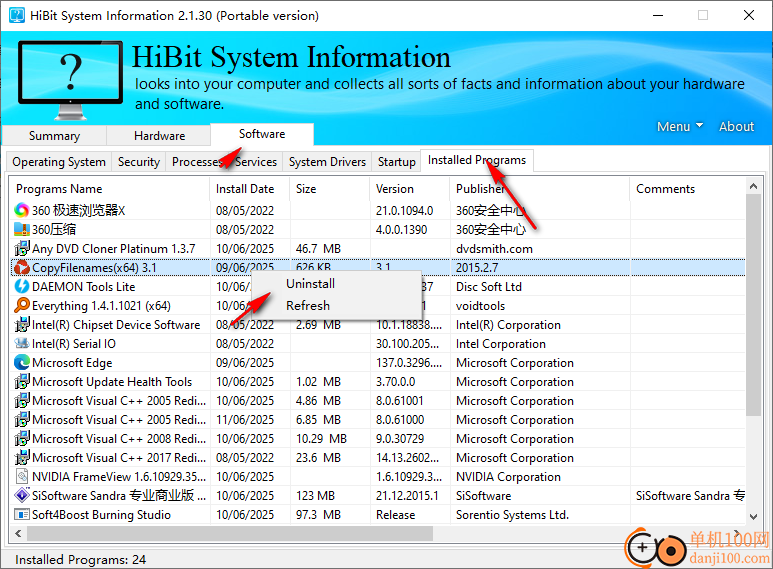Click icon of Visual C++ 2005 4.86 MB row
Viewport: 773px width, 569px height.
[22, 401]
